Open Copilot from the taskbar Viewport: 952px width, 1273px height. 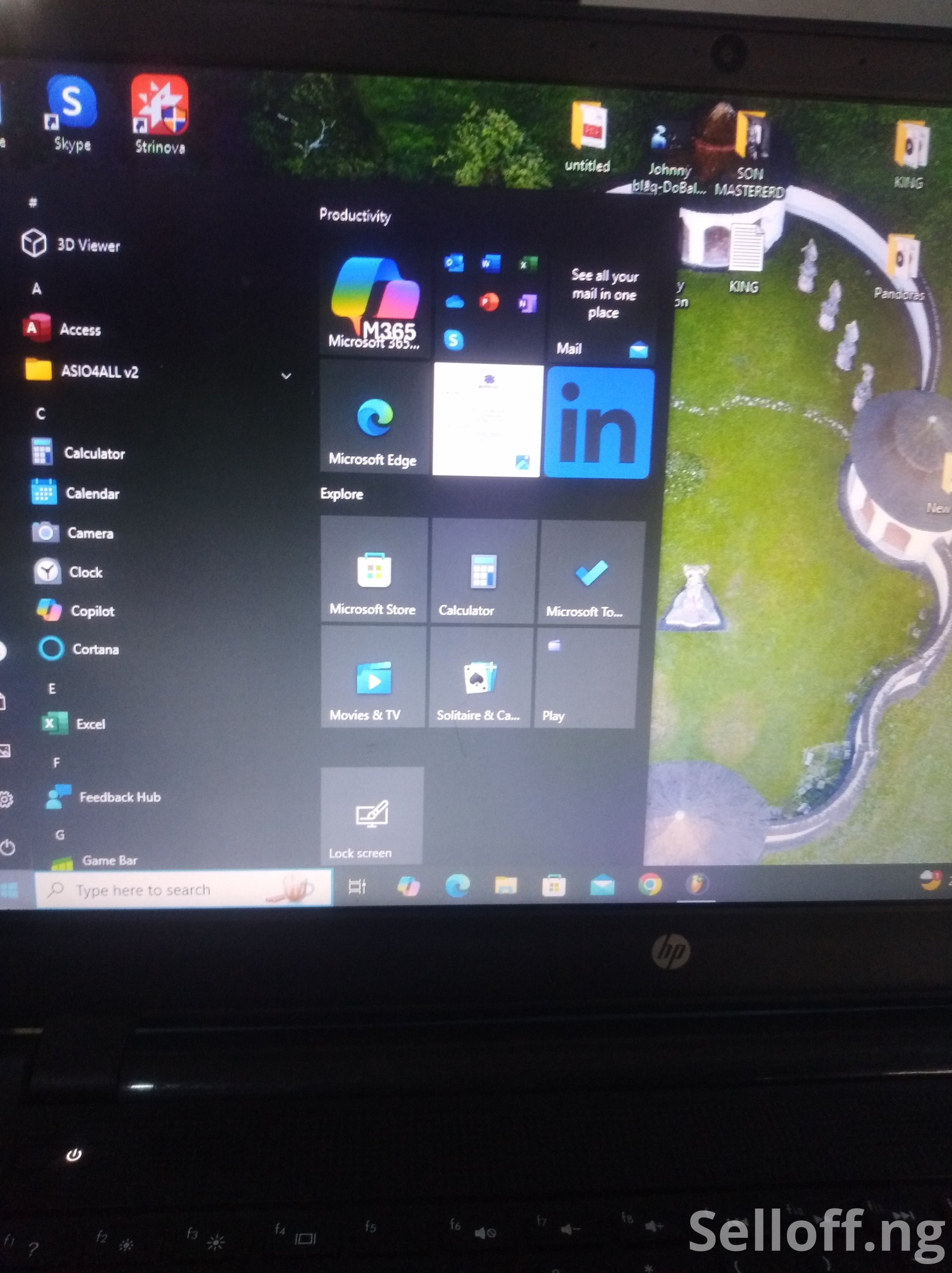tap(408, 886)
